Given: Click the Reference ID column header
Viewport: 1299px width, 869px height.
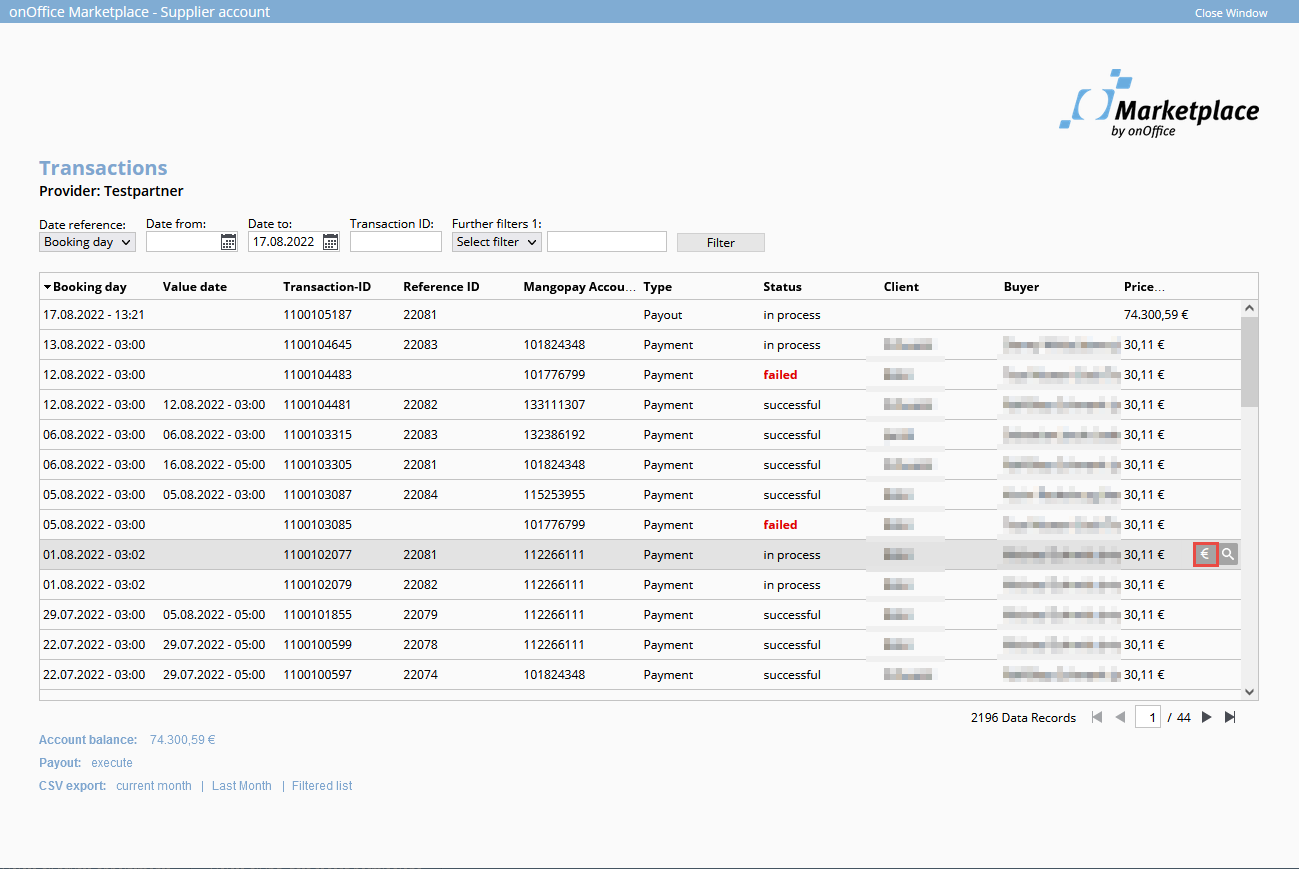Looking at the screenshot, I should [x=441, y=287].
